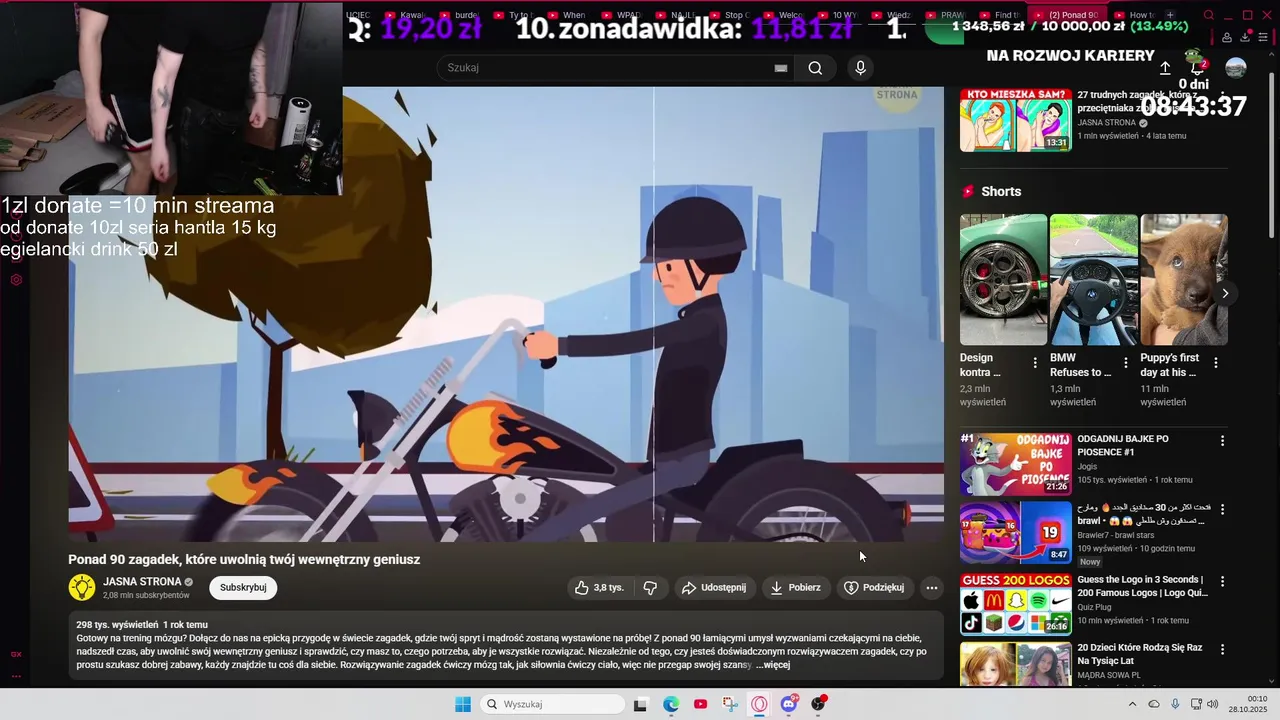Open clock and date 00:10 in tray

[x=1248, y=704]
